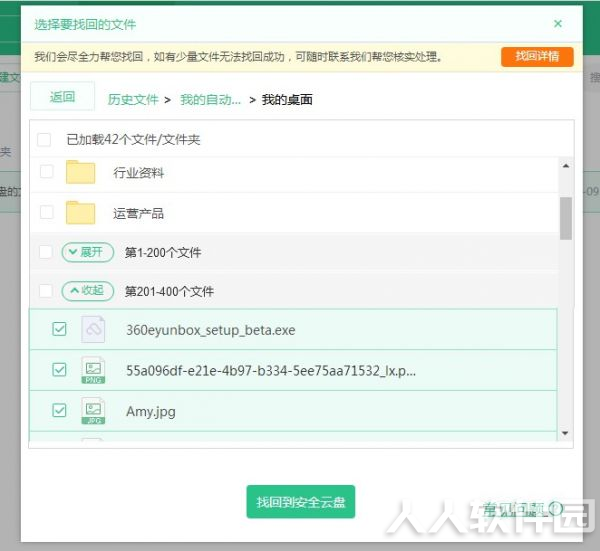600x551 pixels.
Task: Click the 找回到安全云盘 green button
Action: click(x=301, y=502)
